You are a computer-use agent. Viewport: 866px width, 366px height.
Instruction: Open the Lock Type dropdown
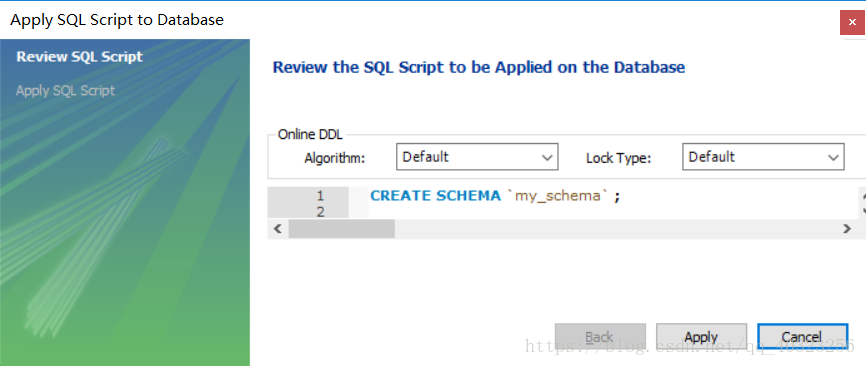(x=763, y=157)
